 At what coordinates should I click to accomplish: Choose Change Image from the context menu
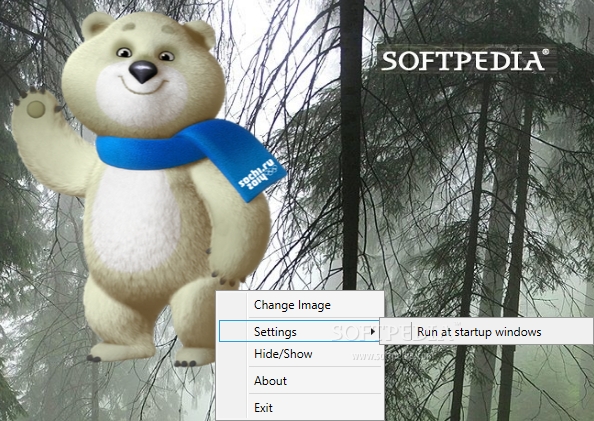(300, 305)
